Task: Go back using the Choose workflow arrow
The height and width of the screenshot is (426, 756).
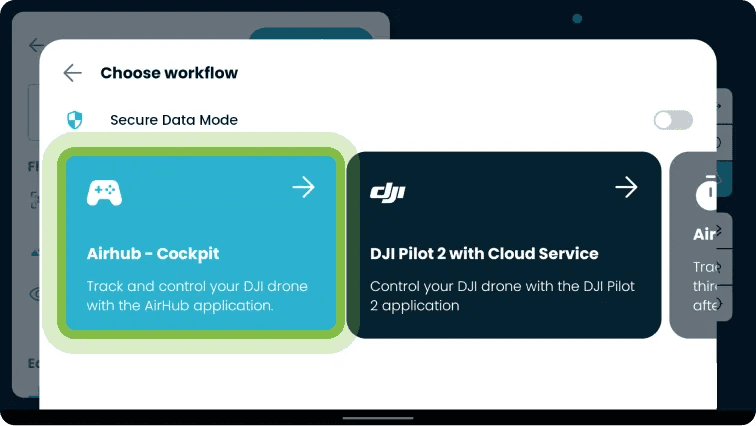Action: pyautogui.click(x=72, y=73)
